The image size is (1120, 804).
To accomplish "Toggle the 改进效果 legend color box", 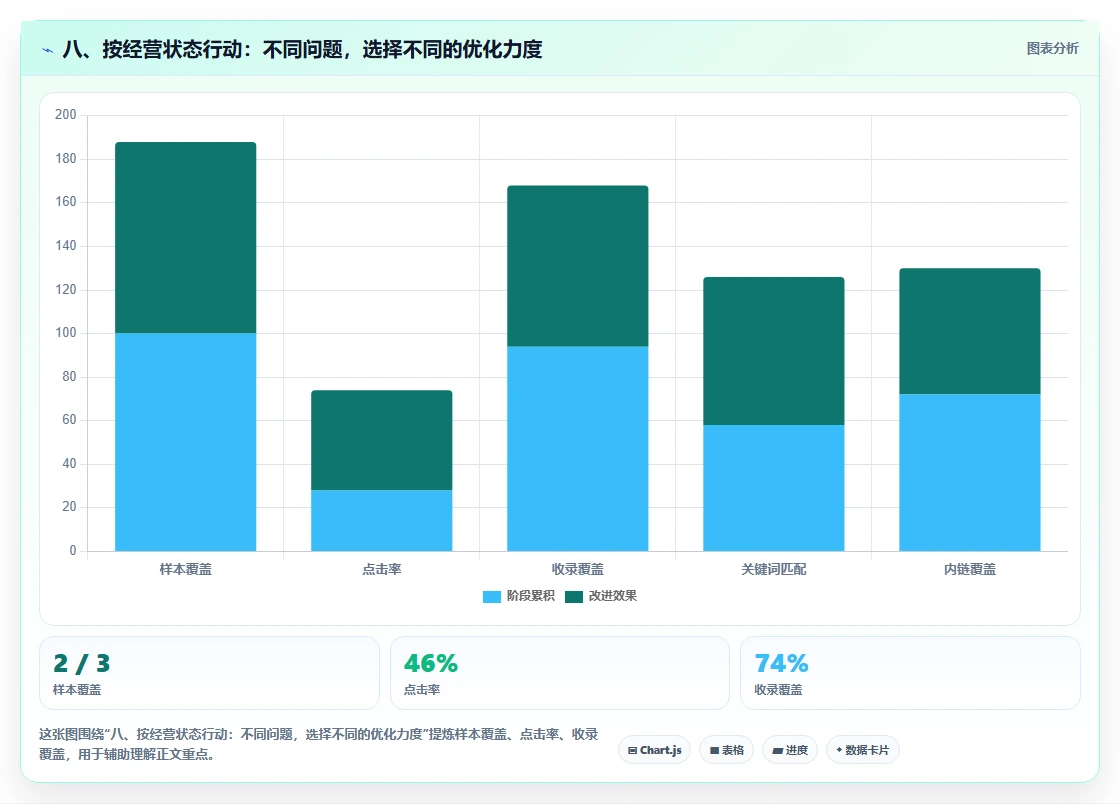I will coord(574,596).
